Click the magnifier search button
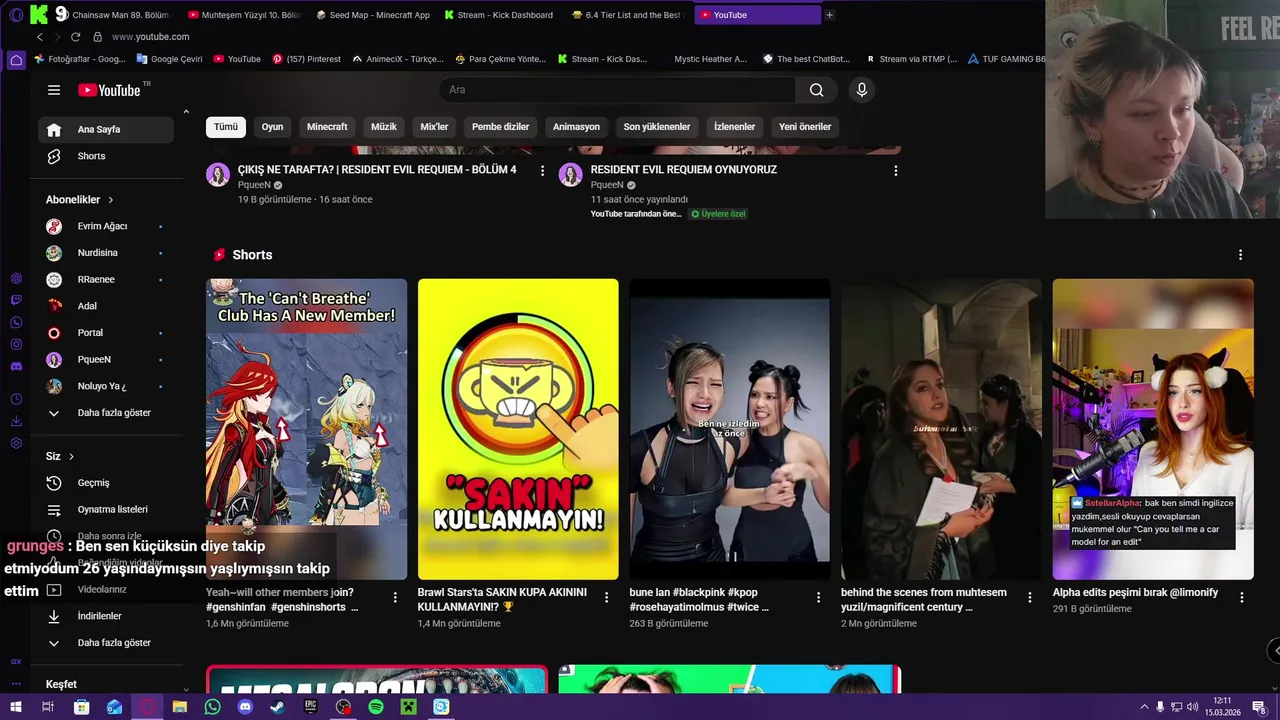Screen dimensions: 1280x720 (817, 90)
